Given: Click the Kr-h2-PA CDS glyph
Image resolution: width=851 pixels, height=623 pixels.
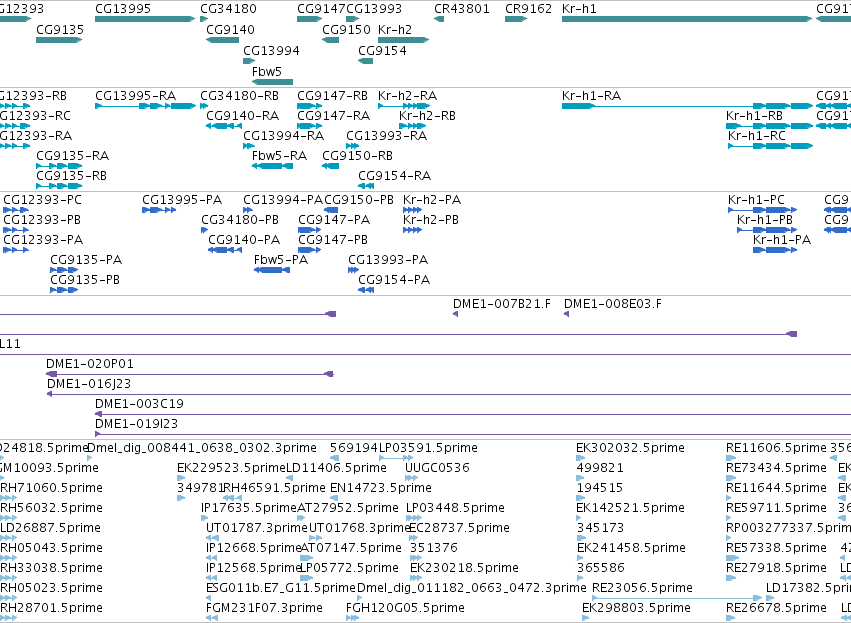Looking at the screenshot, I should tap(412, 209).
